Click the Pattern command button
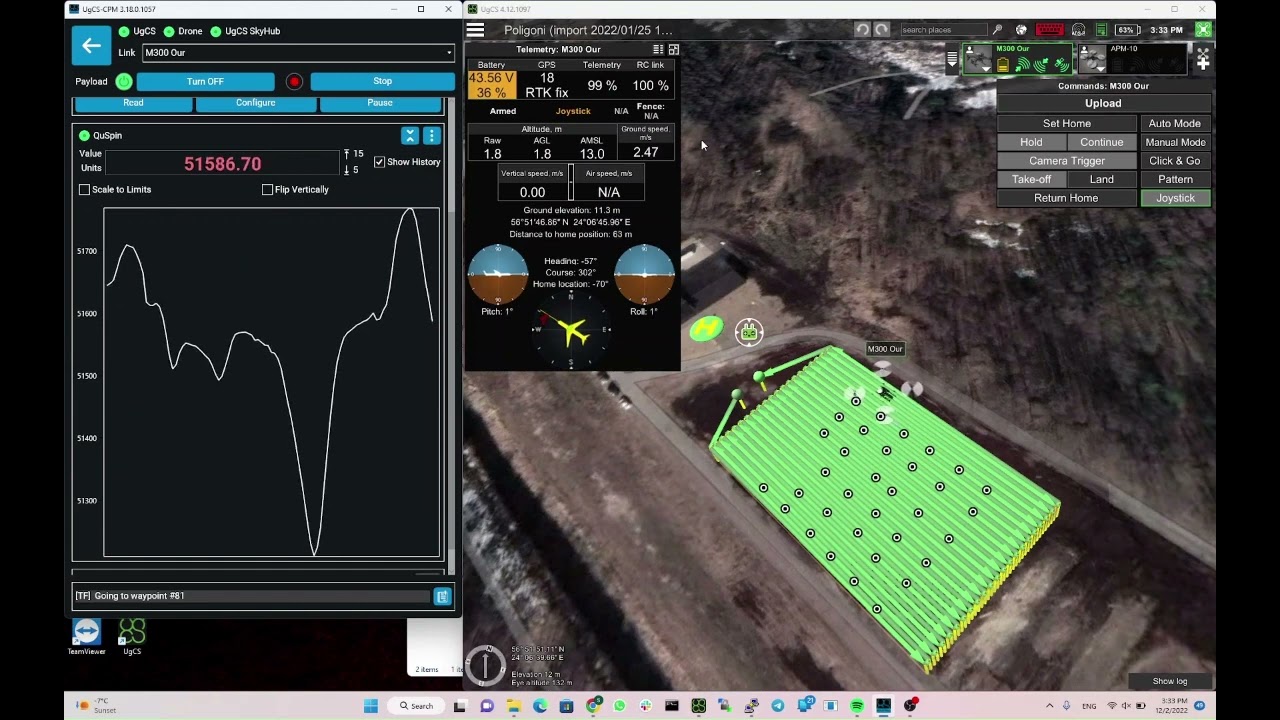1280x720 pixels. pyautogui.click(x=1175, y=180)
